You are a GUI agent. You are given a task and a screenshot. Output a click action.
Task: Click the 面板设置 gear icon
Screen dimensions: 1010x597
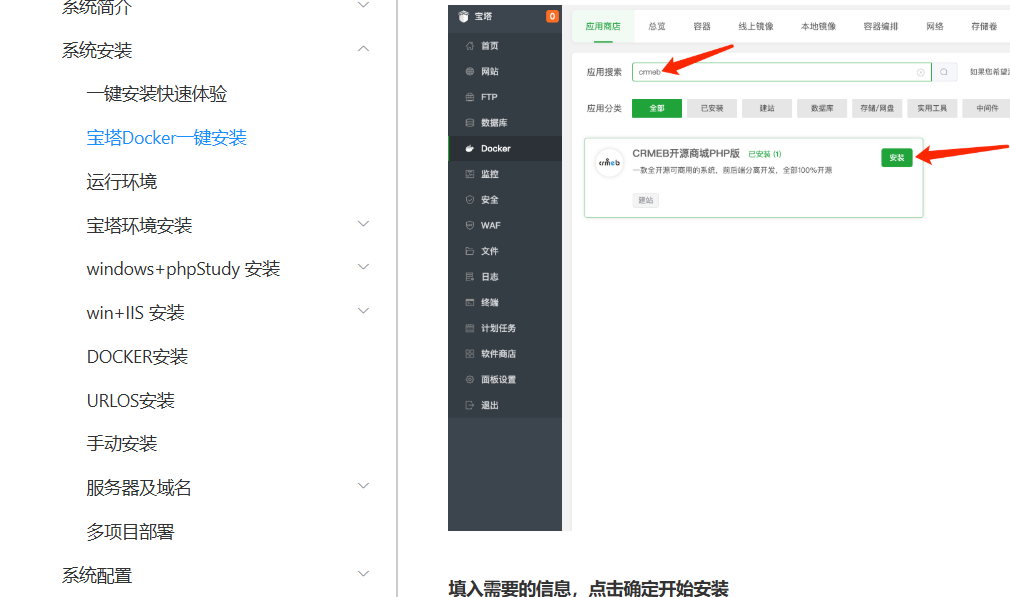[x=470, y=379]
